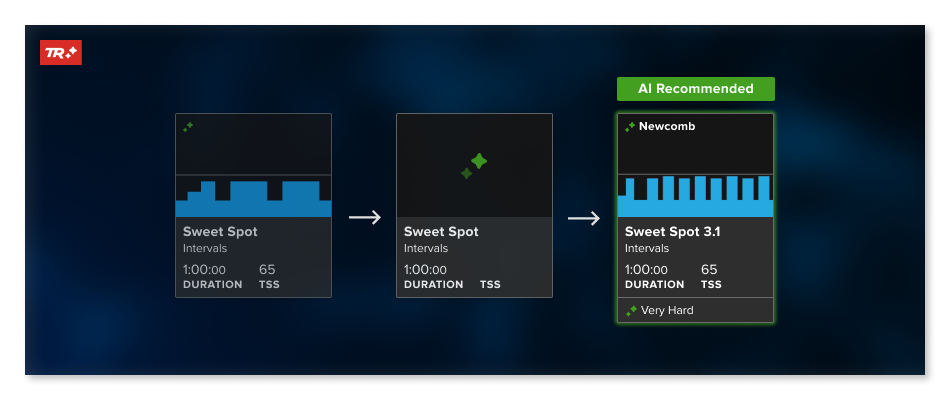Open the first card's dark blue workout graph
This screenshot has height=400, width=950.
pos(253,198)
